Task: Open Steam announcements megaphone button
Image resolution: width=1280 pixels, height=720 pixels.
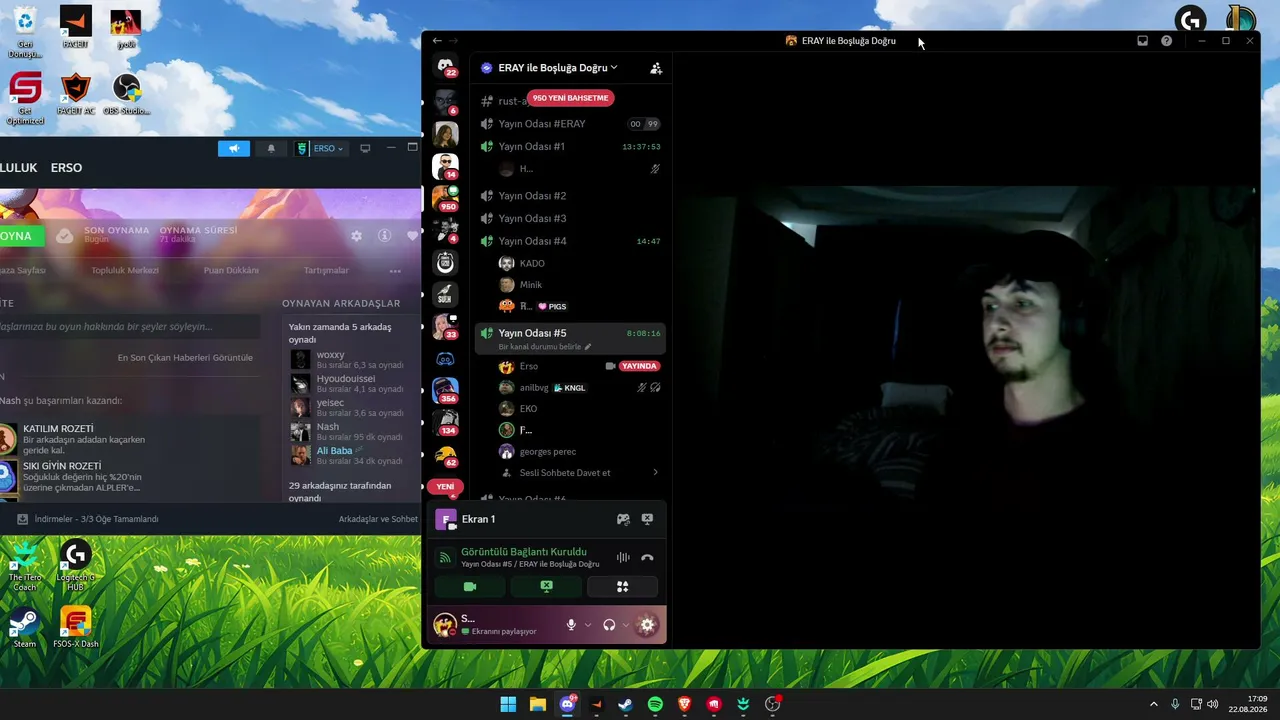Action: point(234,149)
